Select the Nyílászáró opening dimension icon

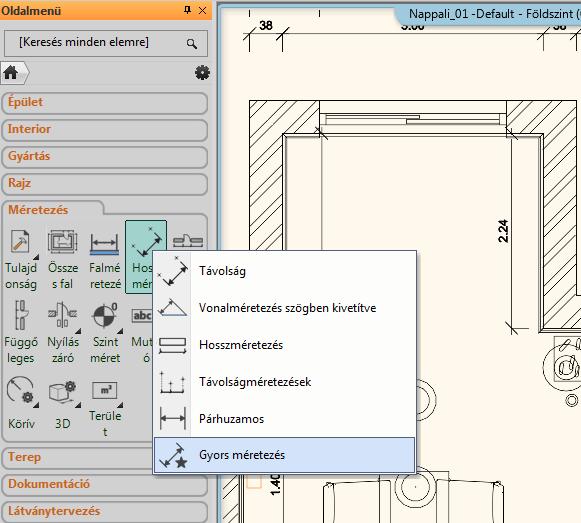click(x=63, y=315)
